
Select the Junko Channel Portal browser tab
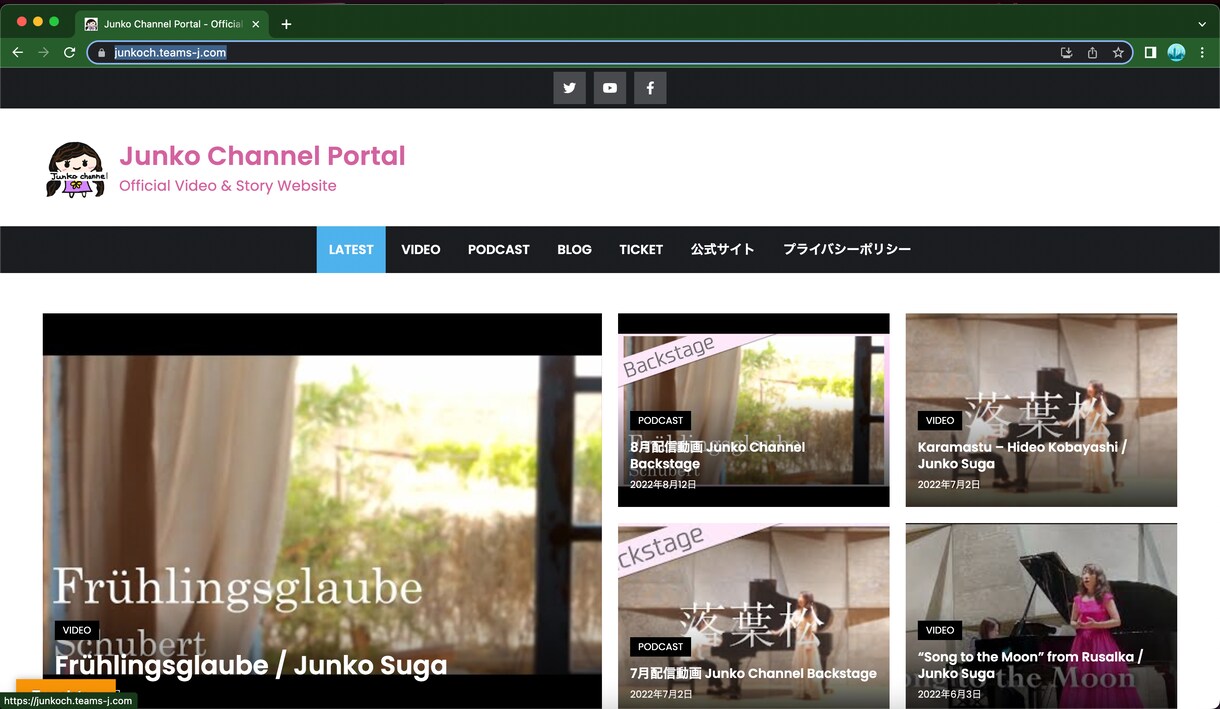pyautogui.click(x=171, y=24)
